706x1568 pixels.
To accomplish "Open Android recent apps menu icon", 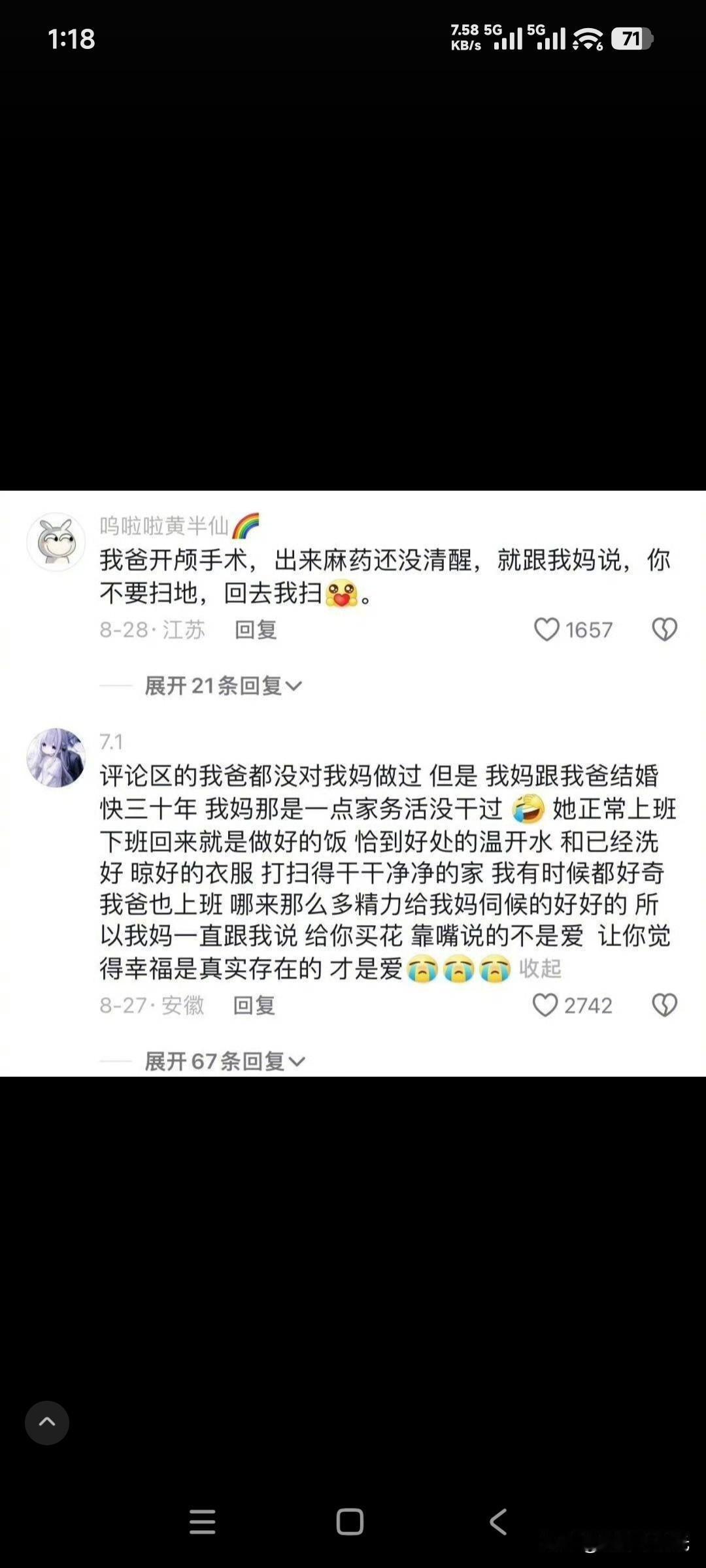I will point(203,1522).
